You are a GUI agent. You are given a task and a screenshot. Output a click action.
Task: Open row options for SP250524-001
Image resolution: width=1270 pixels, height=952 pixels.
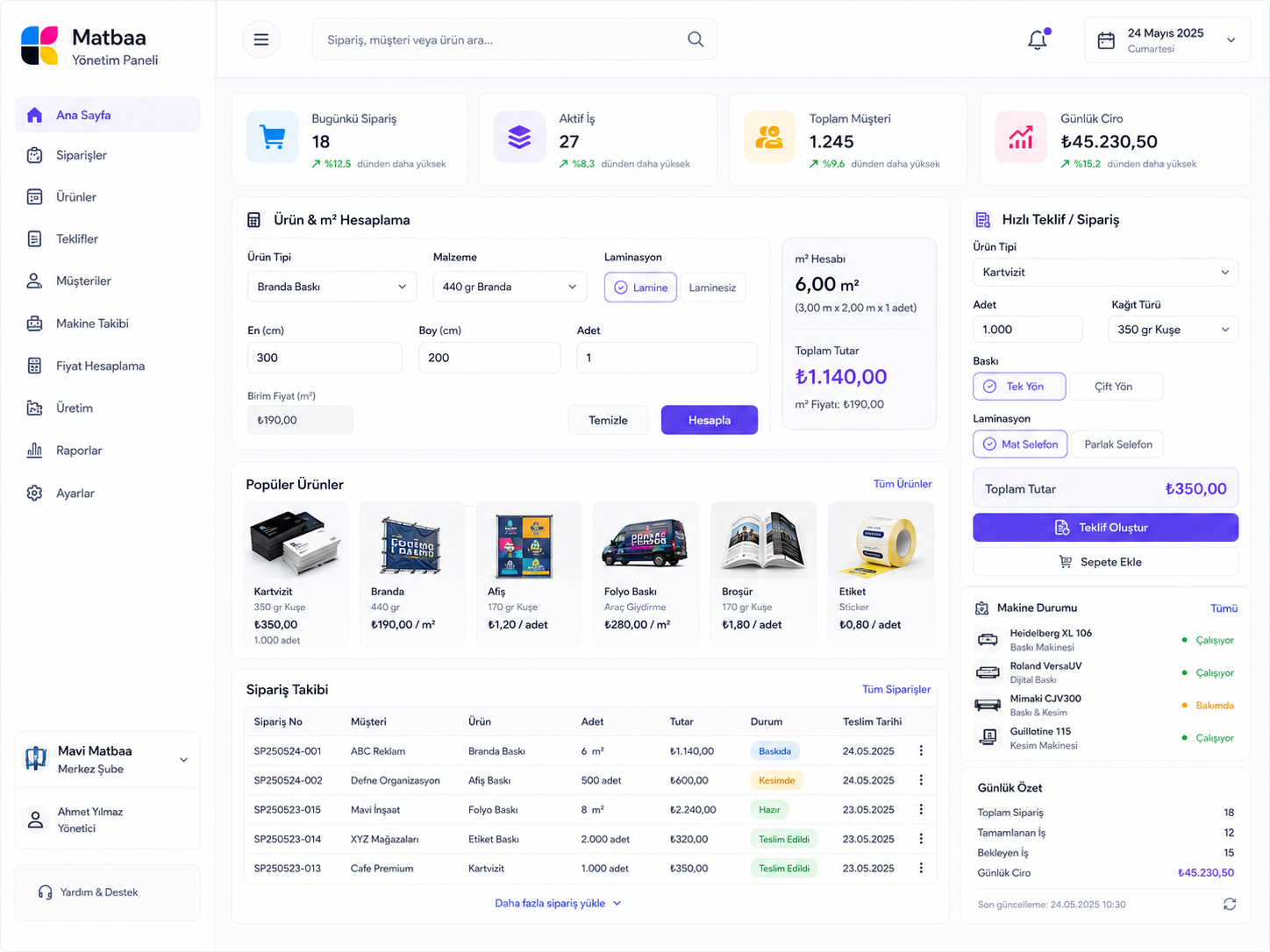tap(921, 750)
